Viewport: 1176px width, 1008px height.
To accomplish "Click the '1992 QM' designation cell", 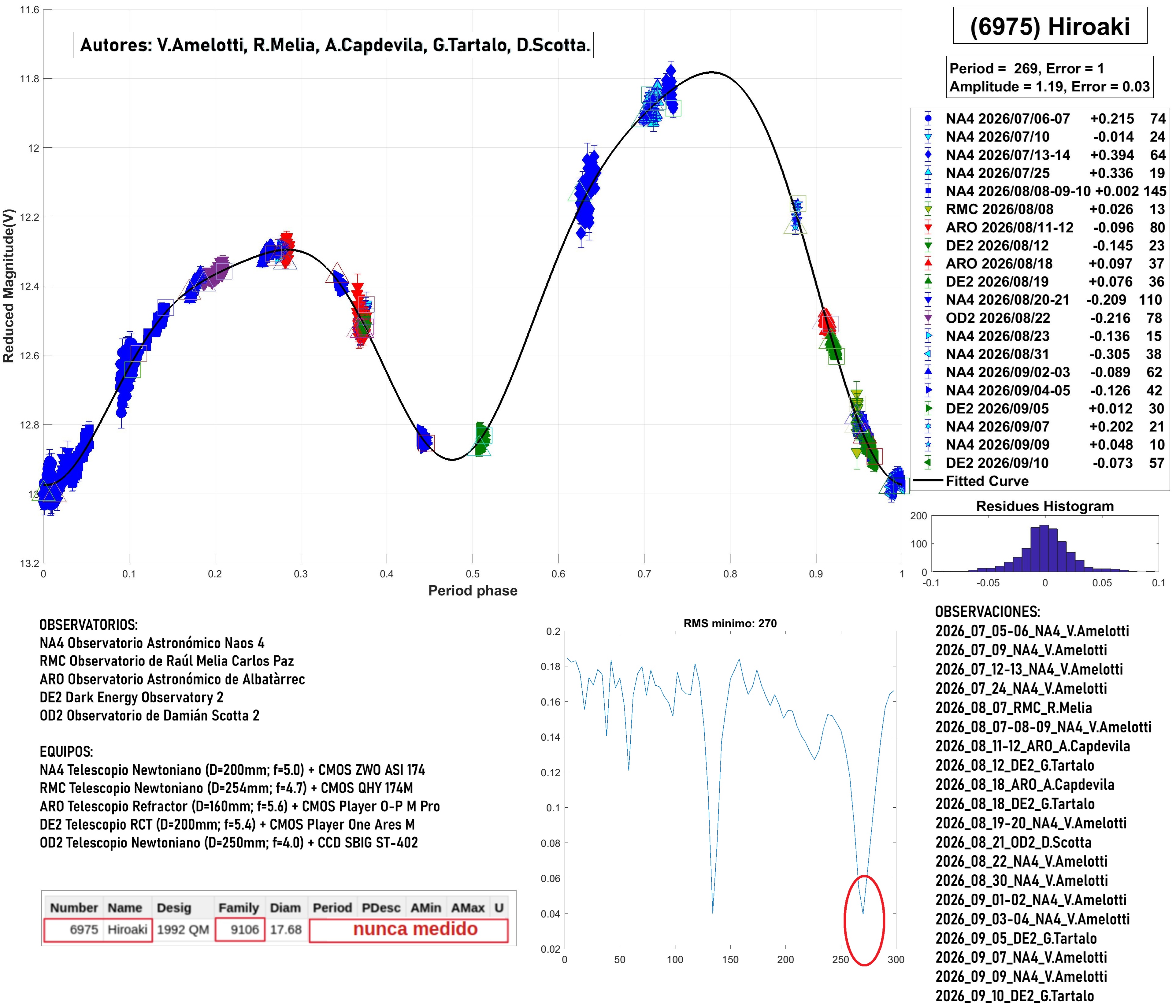I will coord(183,930).
